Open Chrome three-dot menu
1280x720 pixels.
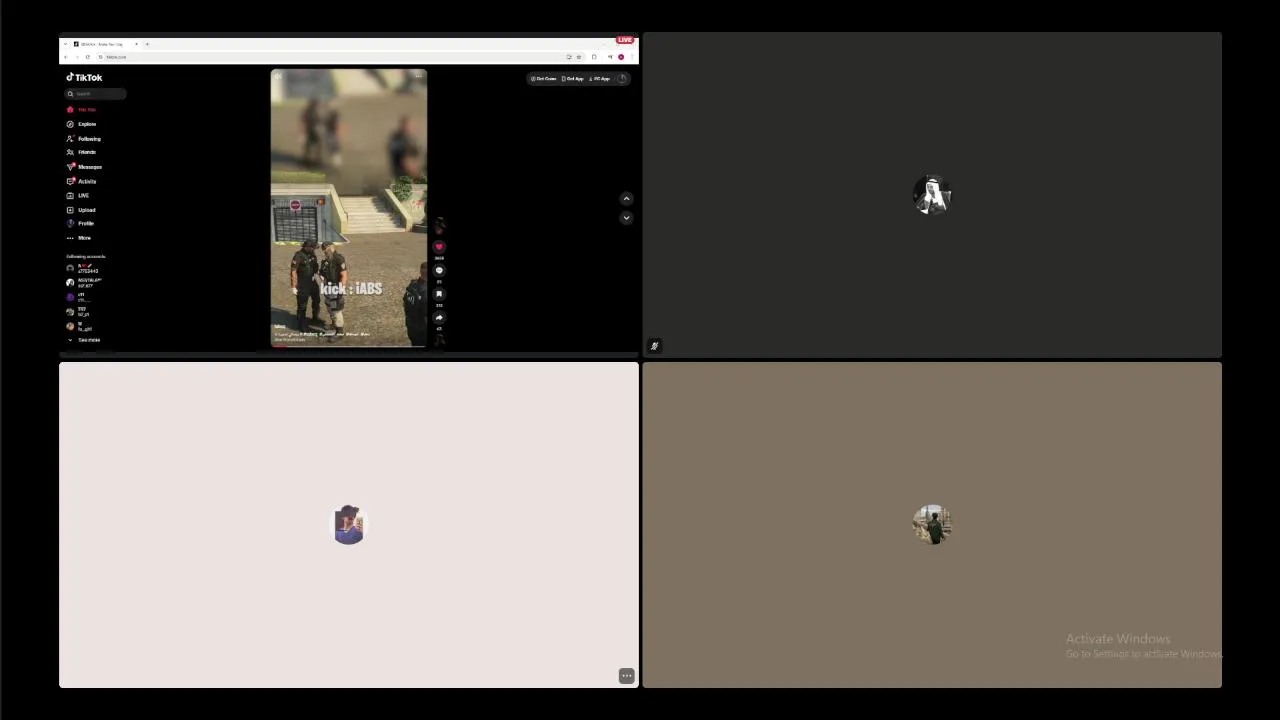pos(632,57)
